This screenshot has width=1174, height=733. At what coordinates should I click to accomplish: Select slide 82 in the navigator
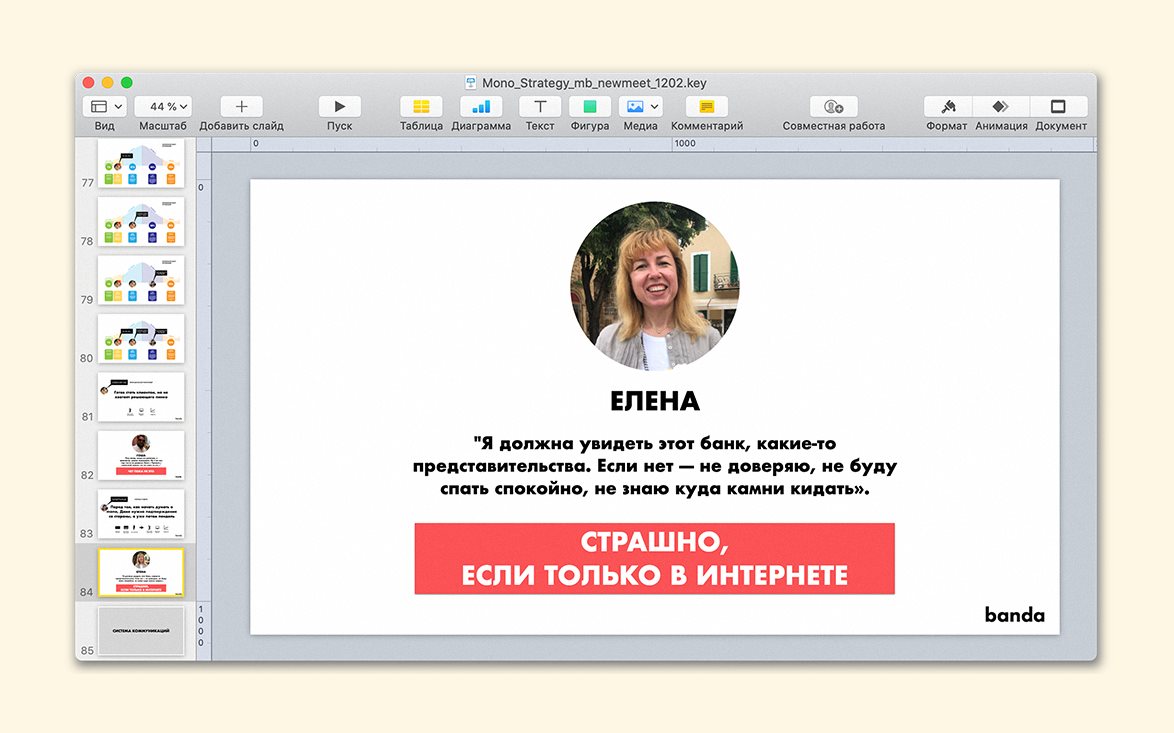pos(141,455)
